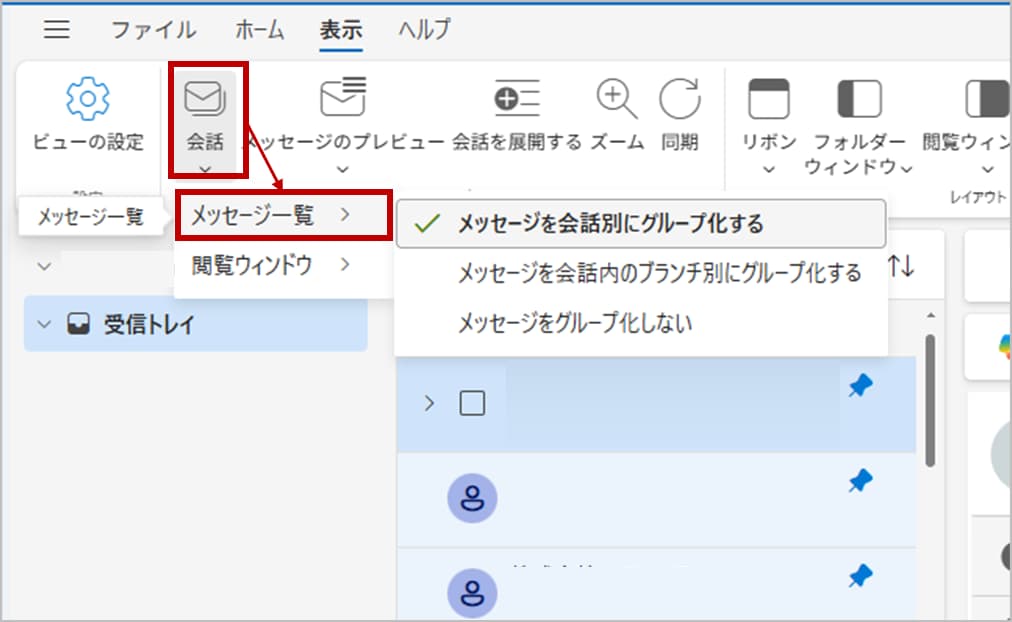The height and width of the screenshot is (622, 1012).
Task: Switch to the ホーム tab
Action: [259, 30]
